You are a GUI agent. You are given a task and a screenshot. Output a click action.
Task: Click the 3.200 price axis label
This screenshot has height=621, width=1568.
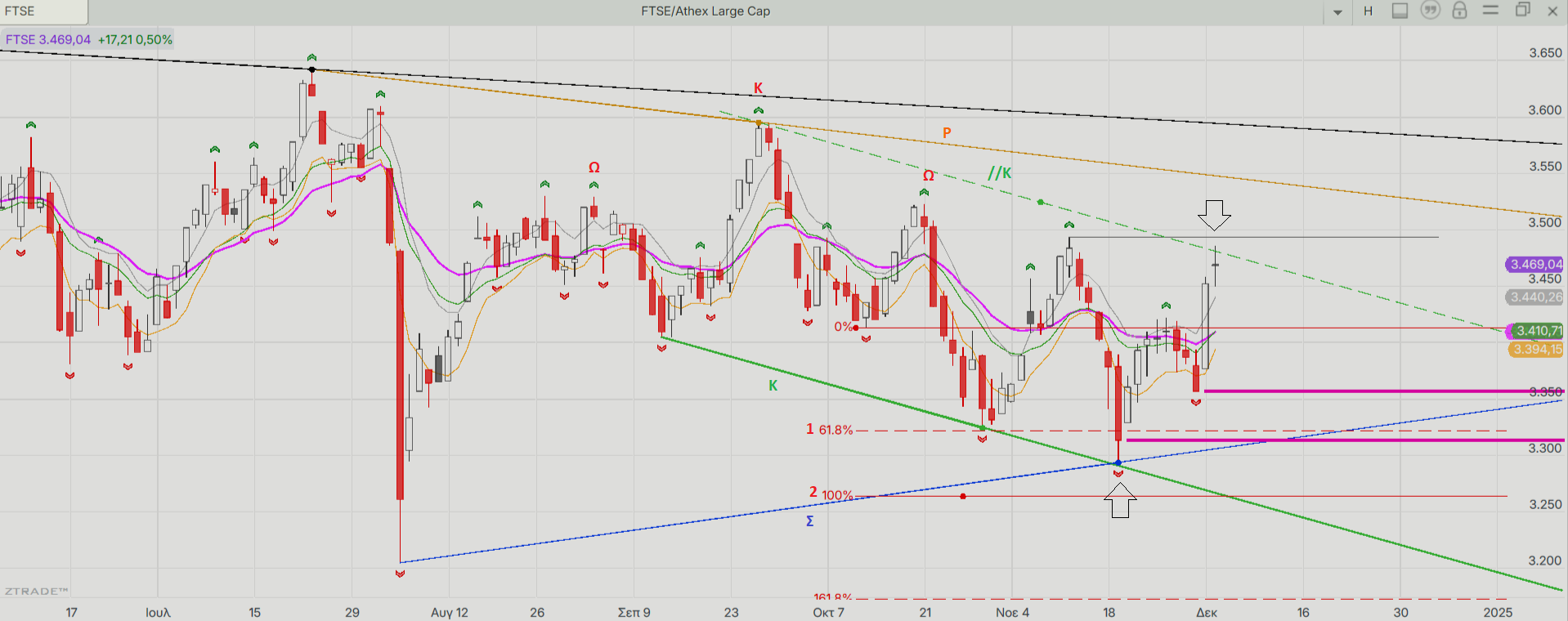[1545, 561]
